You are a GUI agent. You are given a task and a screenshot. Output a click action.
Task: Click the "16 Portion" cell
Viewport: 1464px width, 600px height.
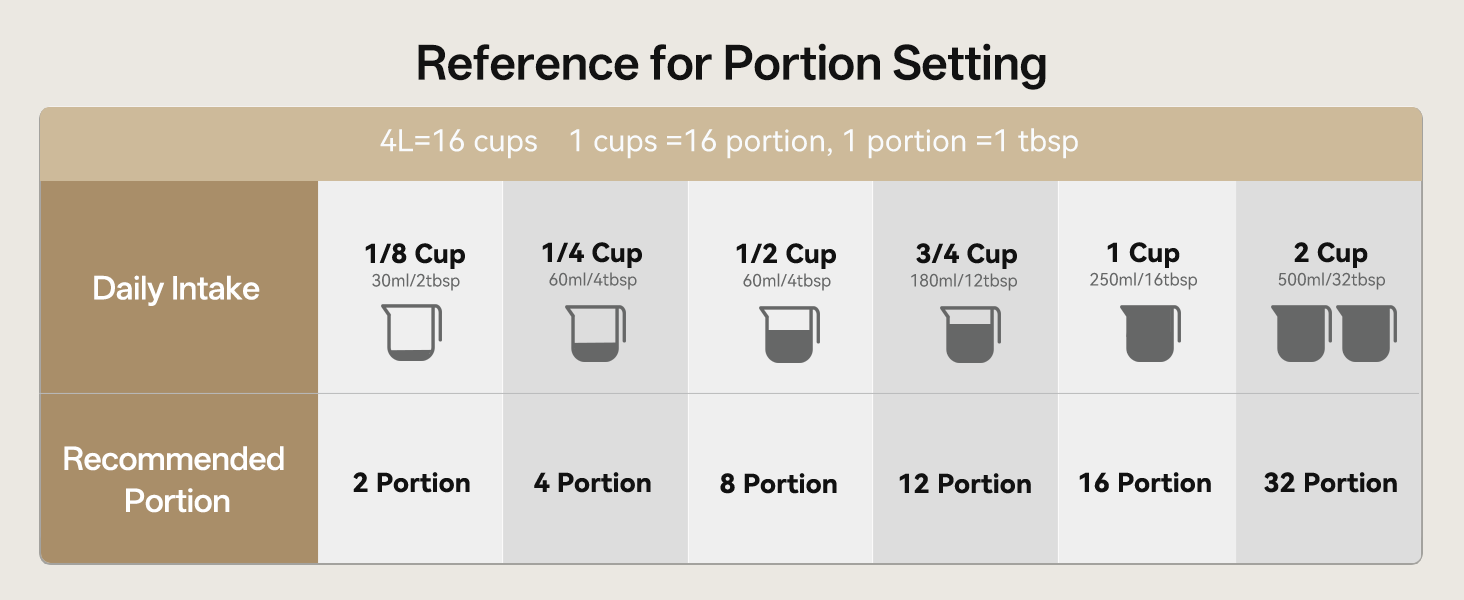point(1145,483)
